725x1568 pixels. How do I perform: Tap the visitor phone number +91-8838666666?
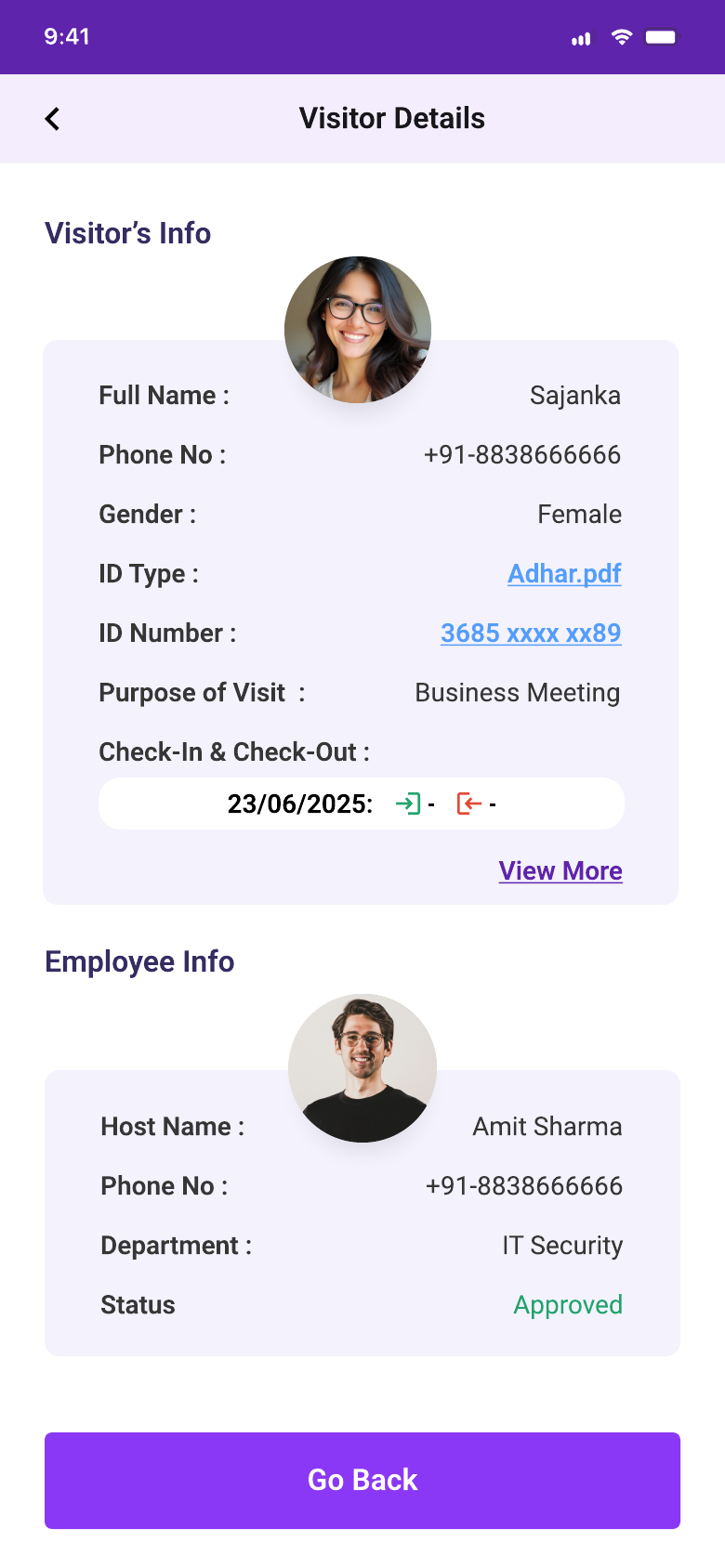522,455
